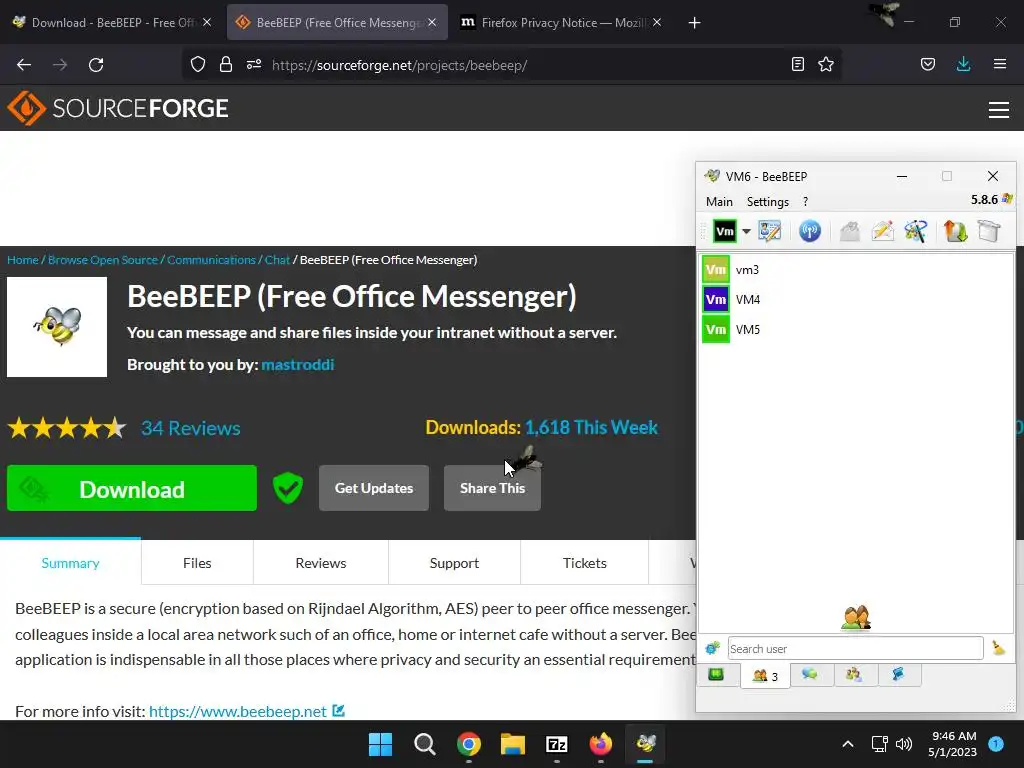Toggle reader view in Firefox

tap(797, 65)
